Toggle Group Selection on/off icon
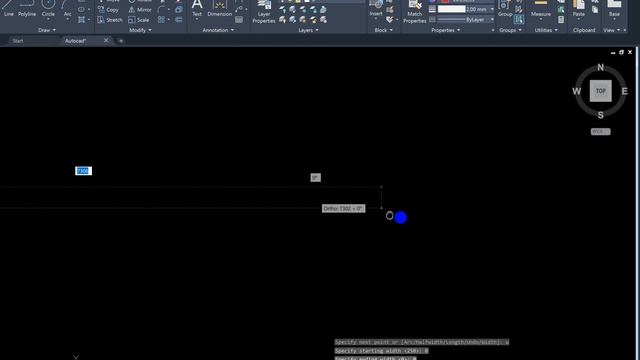Image resolution: width=640 pixels, height=360 pixels. click(519, 19)
